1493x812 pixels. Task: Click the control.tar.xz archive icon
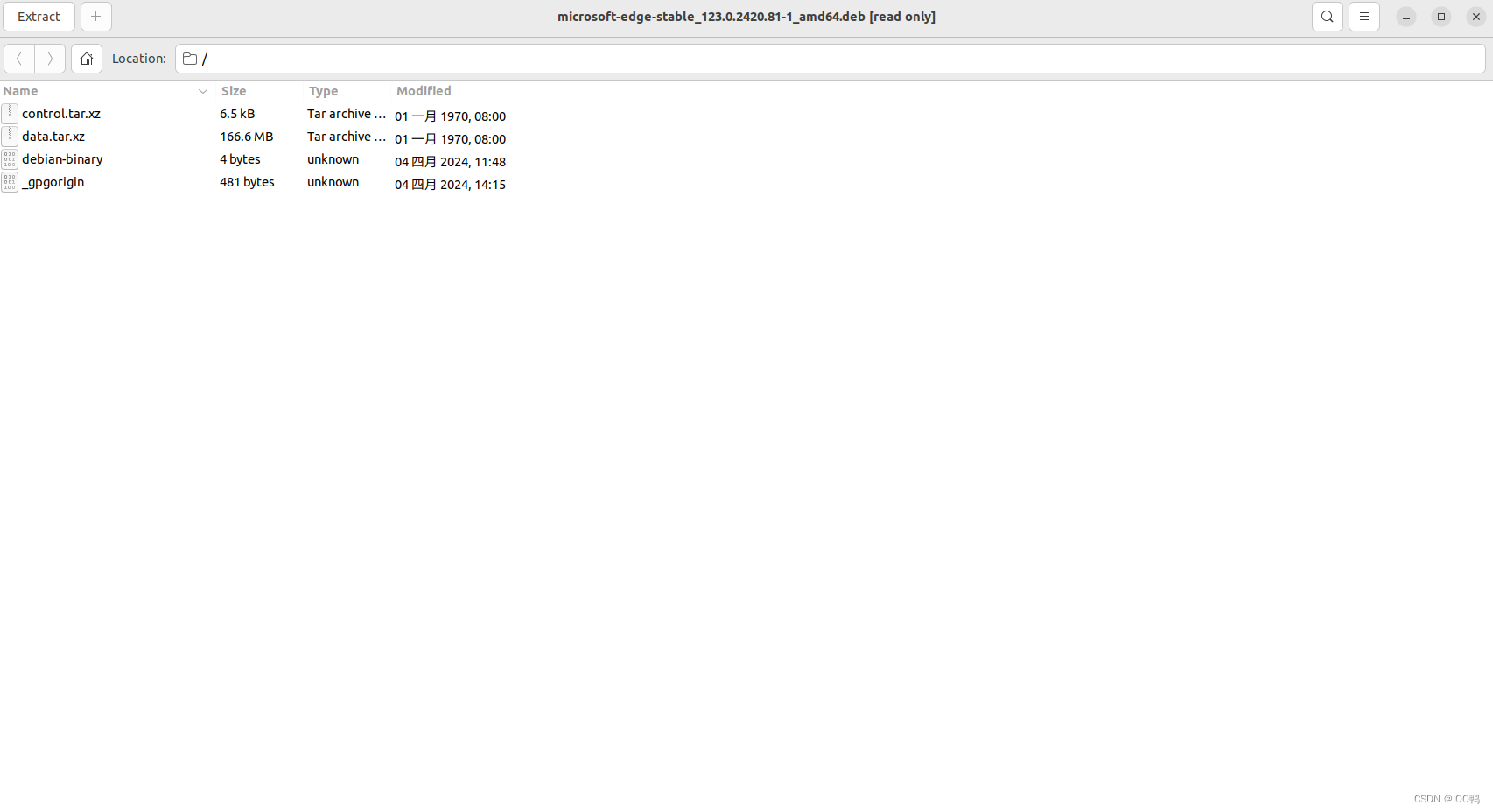[10, 113]
